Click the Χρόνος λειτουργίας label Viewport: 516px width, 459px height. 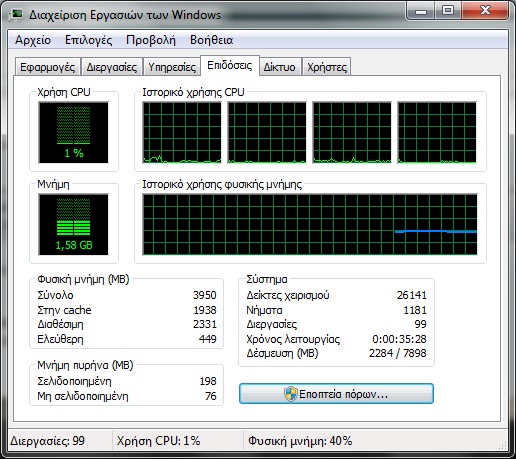click(x=293, y=339)
